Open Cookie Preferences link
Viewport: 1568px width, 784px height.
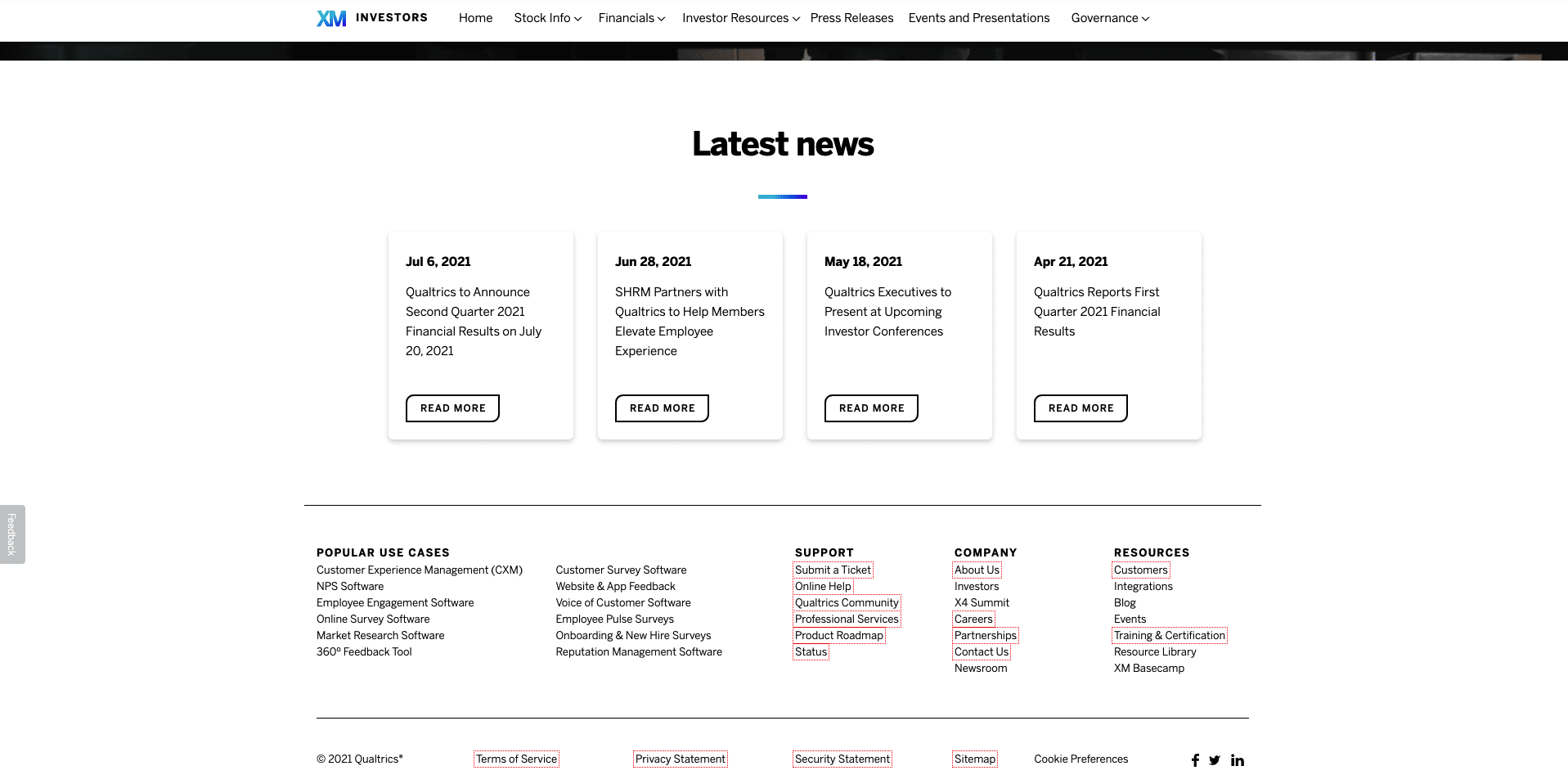[x=1081, y=759]
